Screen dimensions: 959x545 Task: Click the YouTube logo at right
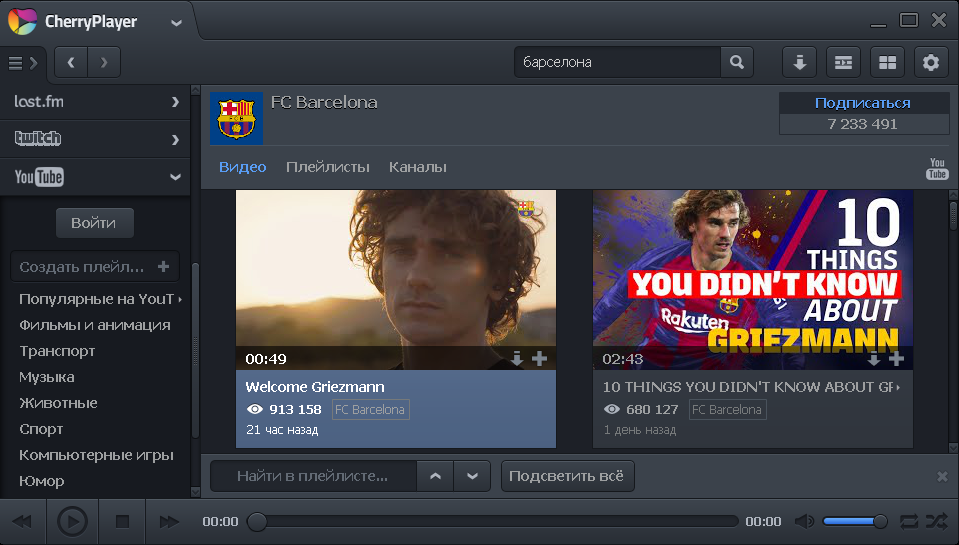[x=937, y=169]
